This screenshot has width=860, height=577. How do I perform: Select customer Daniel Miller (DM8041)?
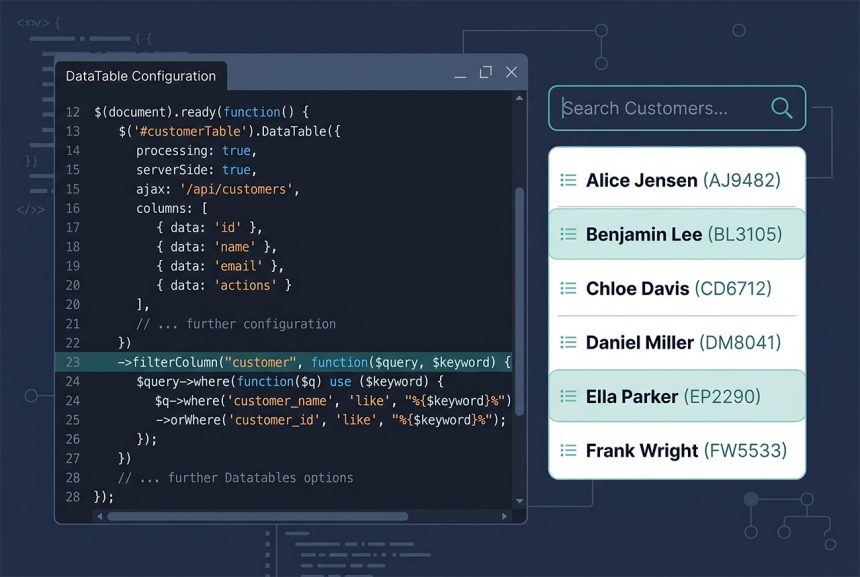(x=677, y=342)
